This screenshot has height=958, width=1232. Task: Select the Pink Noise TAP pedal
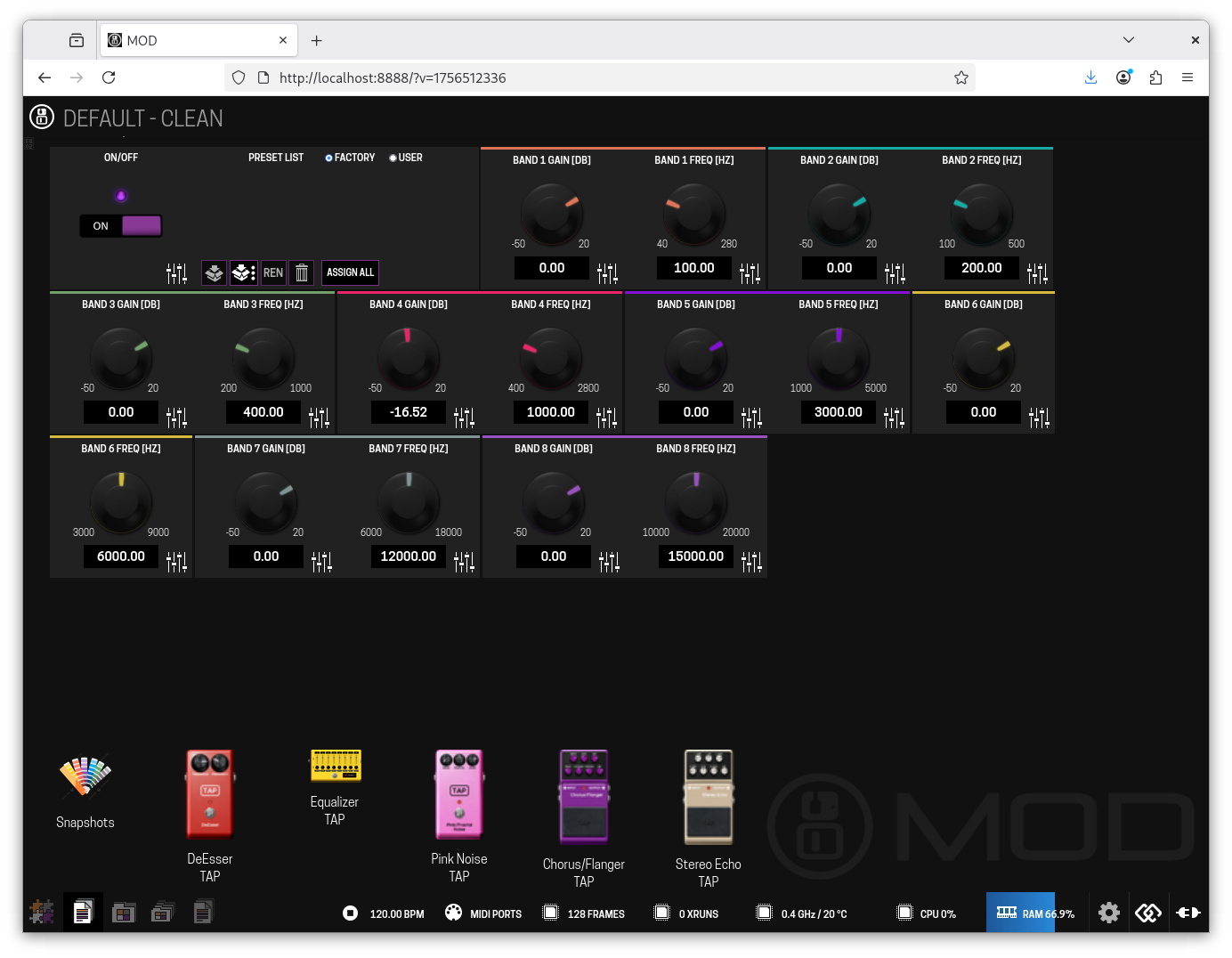(x=459, y=794)
